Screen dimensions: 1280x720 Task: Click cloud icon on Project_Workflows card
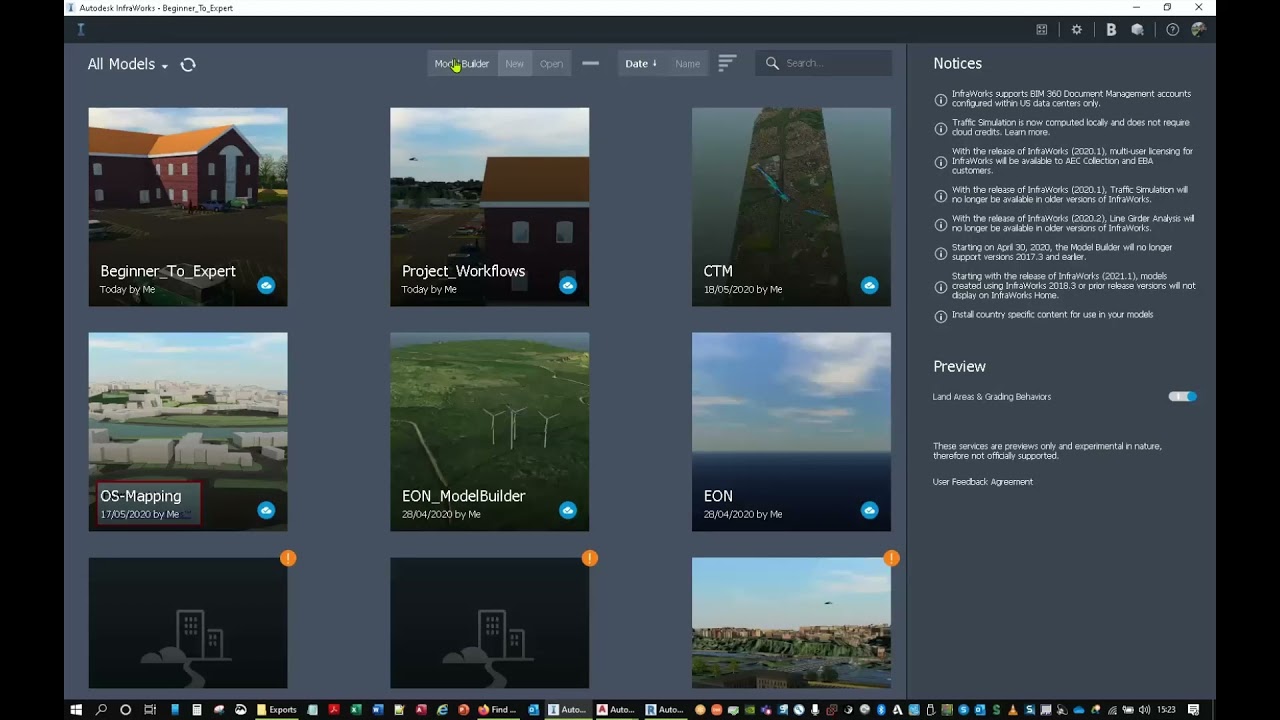568,286
